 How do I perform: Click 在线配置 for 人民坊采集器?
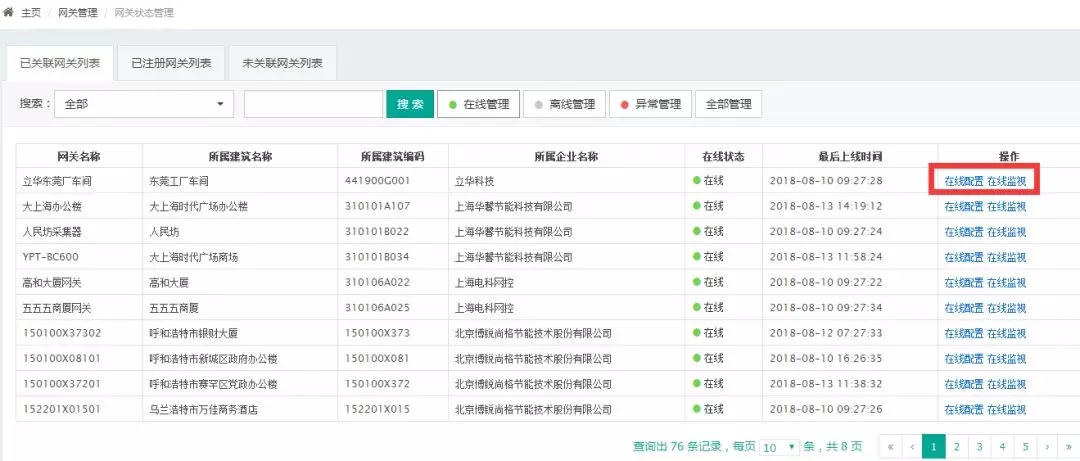(x=964, y=232)
